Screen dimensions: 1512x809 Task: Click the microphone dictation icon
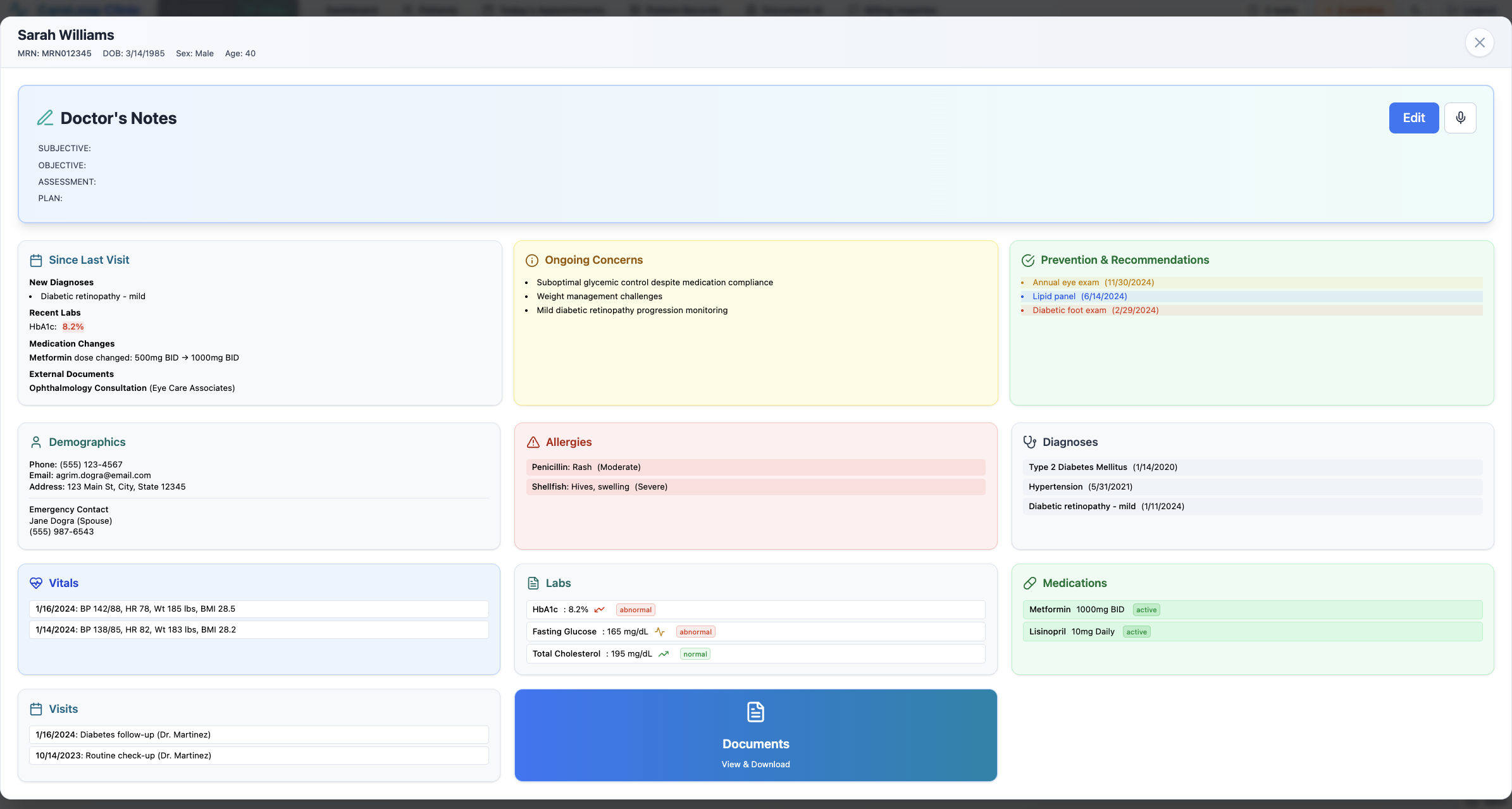coord(1460,118)
